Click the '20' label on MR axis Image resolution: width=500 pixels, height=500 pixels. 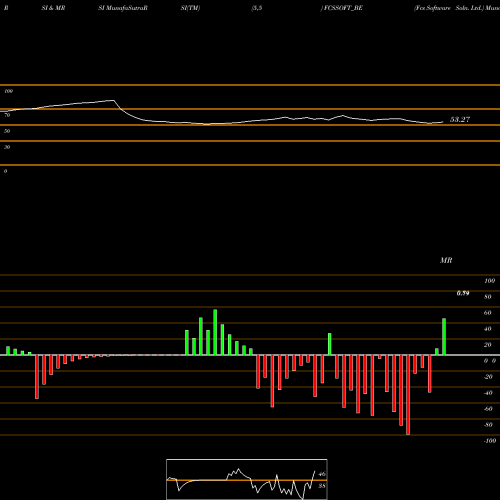click(x=488, y=345)
